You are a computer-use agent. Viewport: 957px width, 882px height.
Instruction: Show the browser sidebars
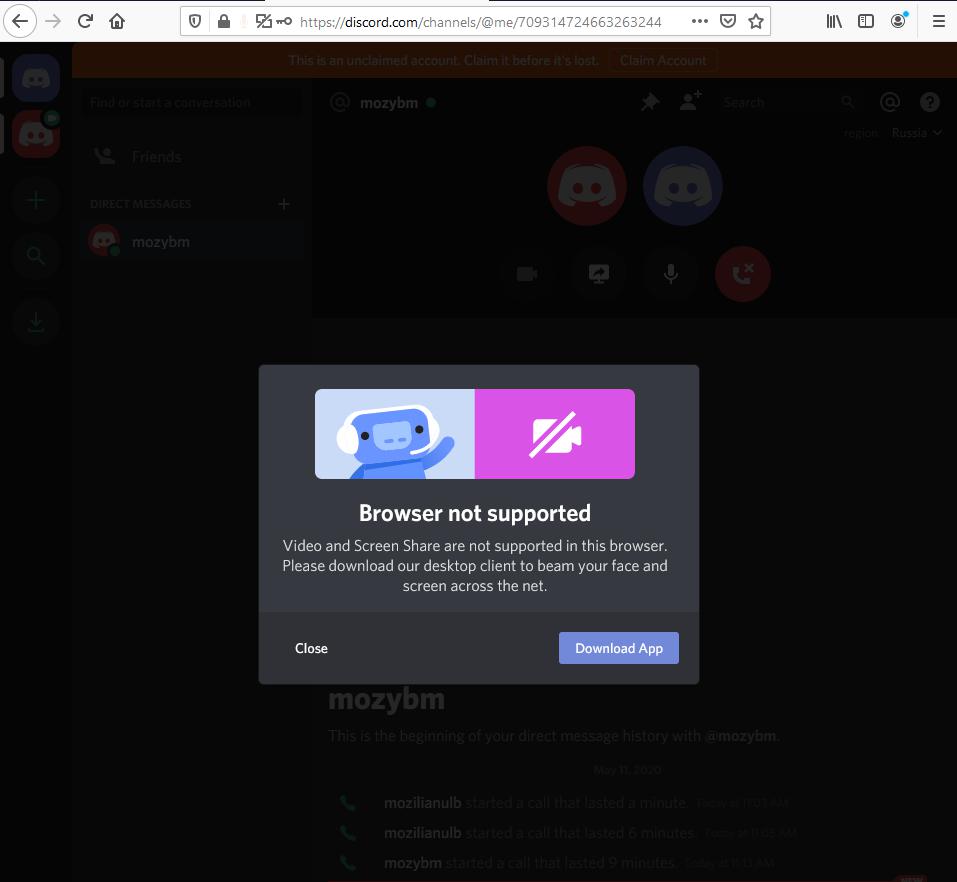(x=865, y=21)
